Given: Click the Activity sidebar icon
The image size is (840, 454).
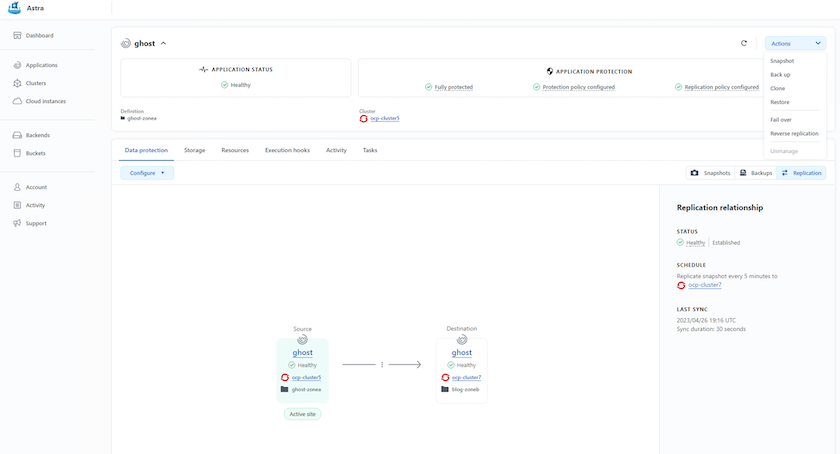Looking at the screenshot, I should (x=17, y=205).
